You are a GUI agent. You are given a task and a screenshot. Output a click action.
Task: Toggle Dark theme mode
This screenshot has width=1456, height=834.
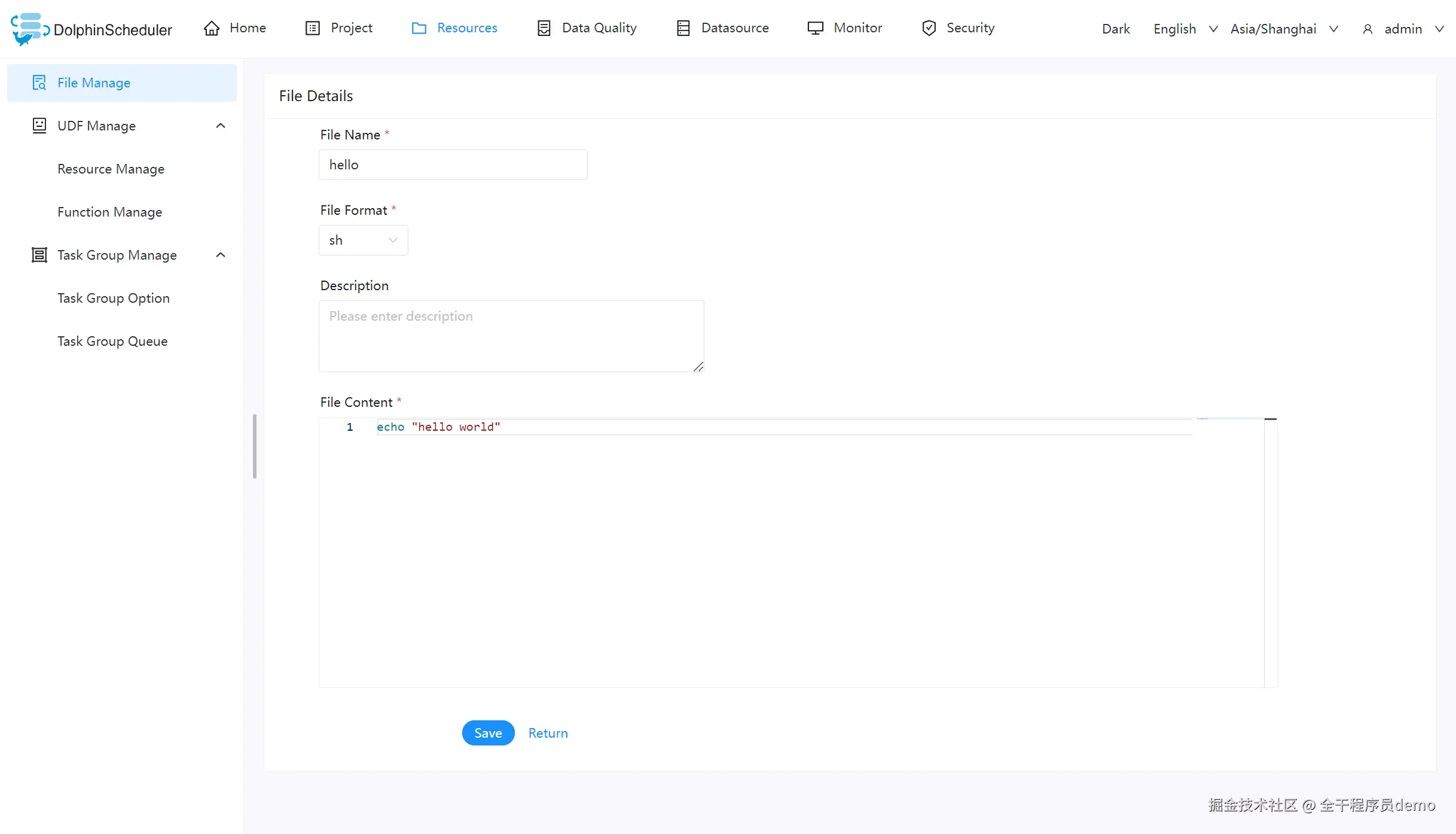(x=1115, y=29)
